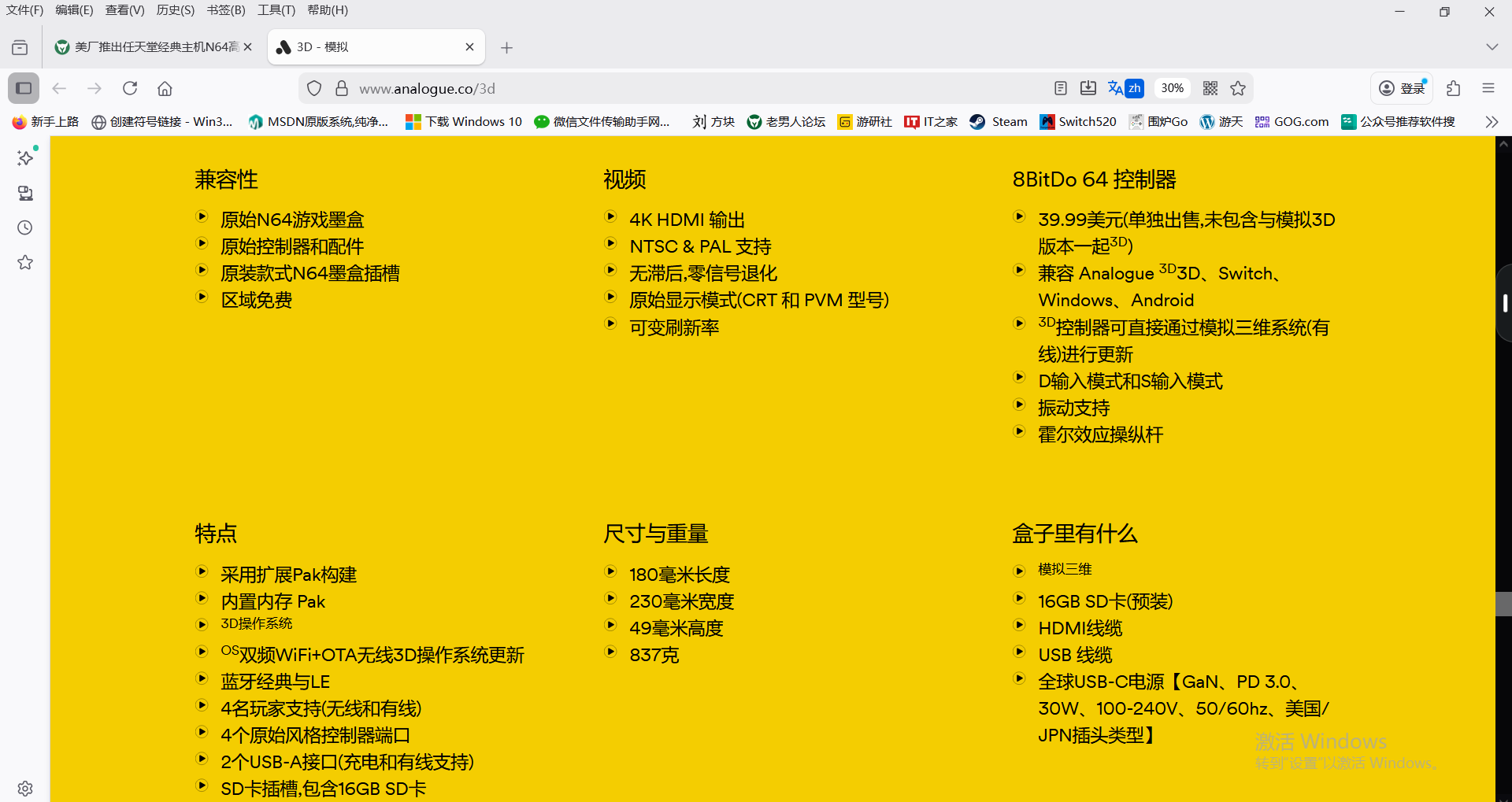Viewport: 1512px width, 802px height.
Task: Show more bookmarks overflow chevron
Action: 1492,121
